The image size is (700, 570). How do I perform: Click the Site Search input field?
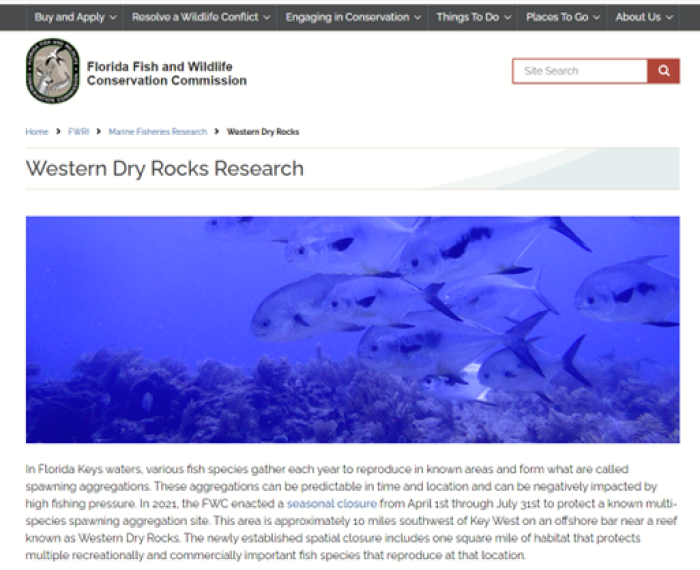(x=580, y=71)
